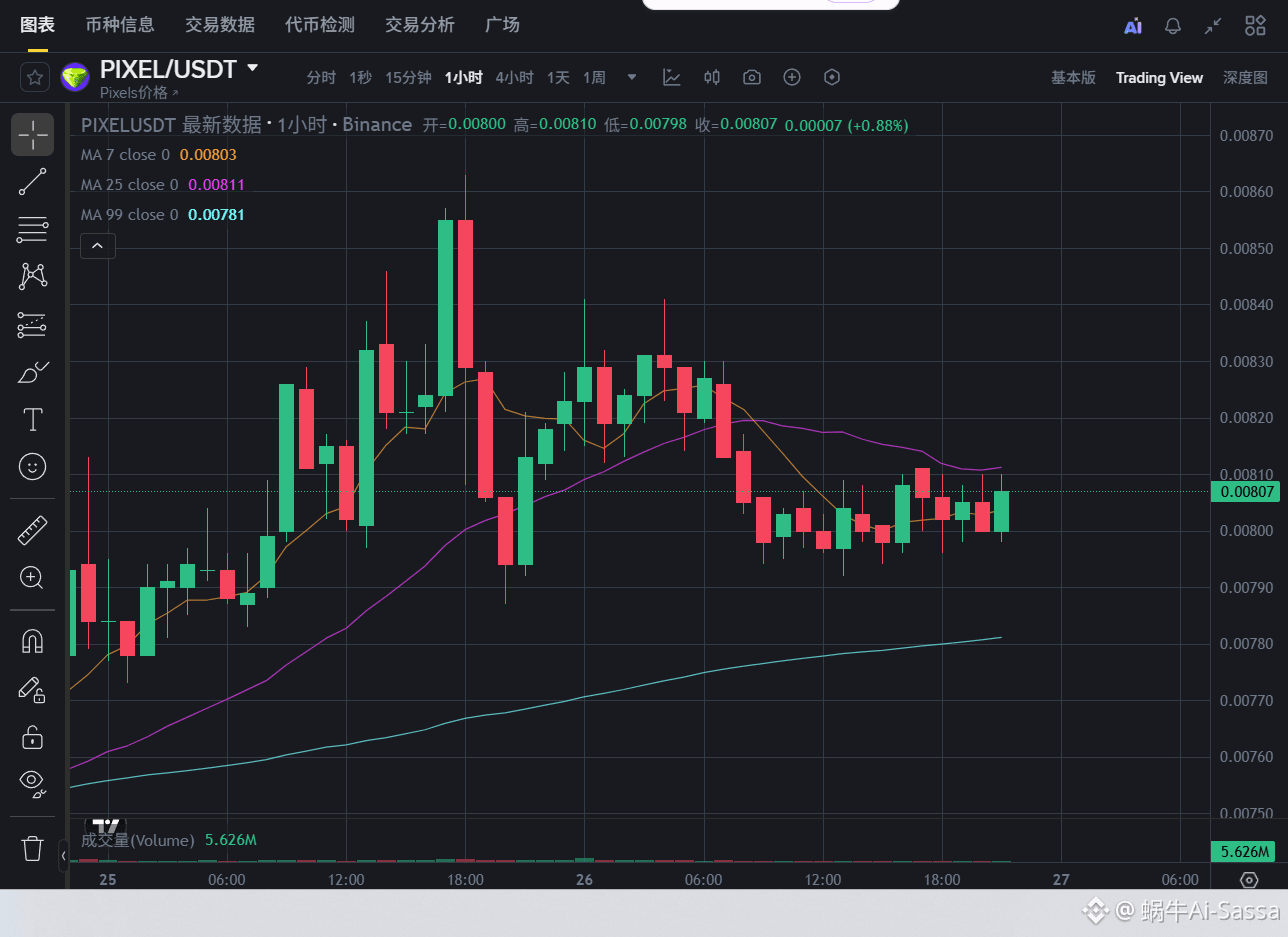The image size is (1288, 937).
Task: Select the 1小时 interval
Action: 464,77
